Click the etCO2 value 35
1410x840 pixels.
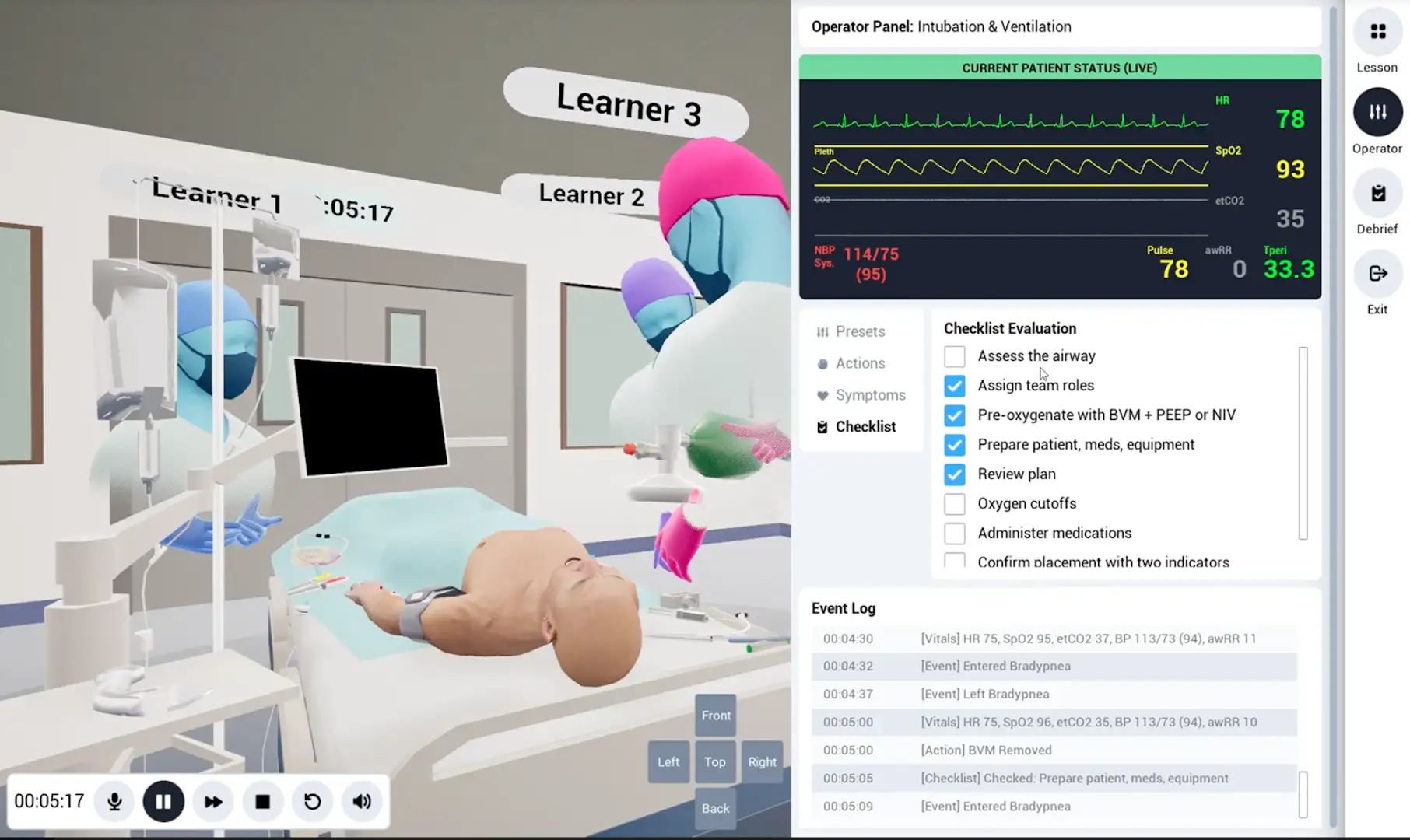pyautogui.click(x=1290, y=219)
